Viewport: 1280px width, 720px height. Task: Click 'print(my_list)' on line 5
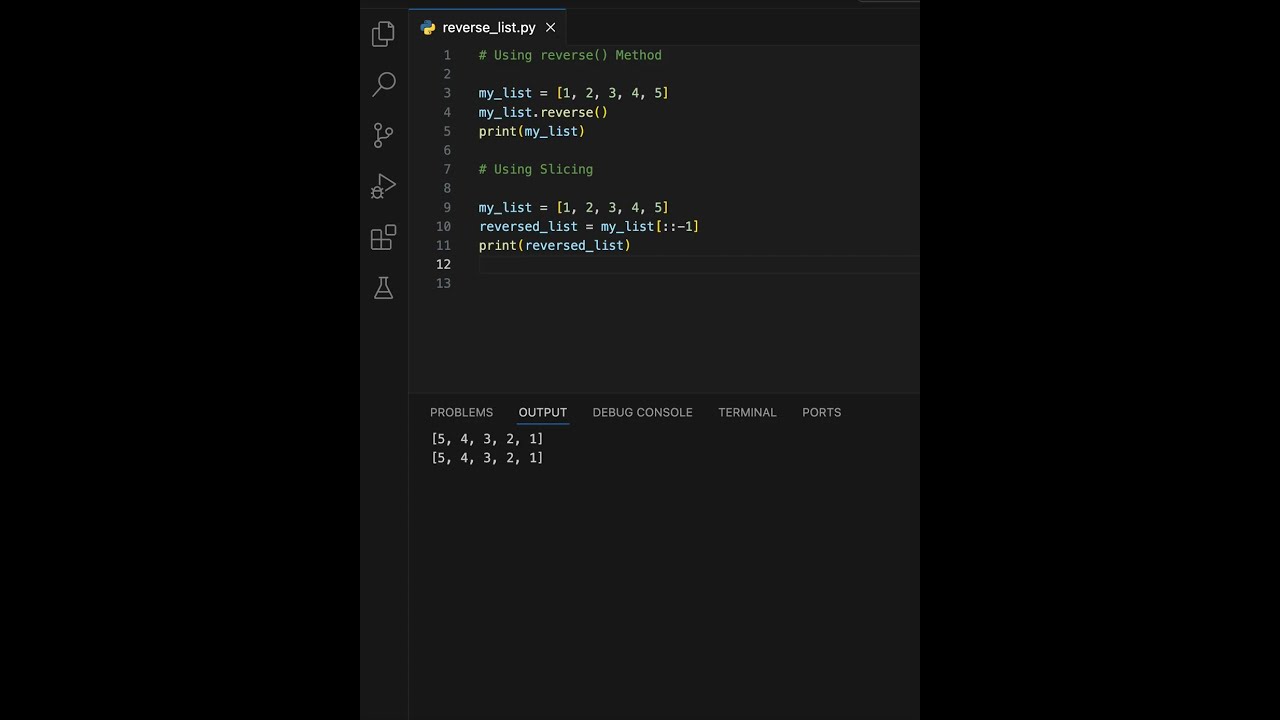coord(532,131)
